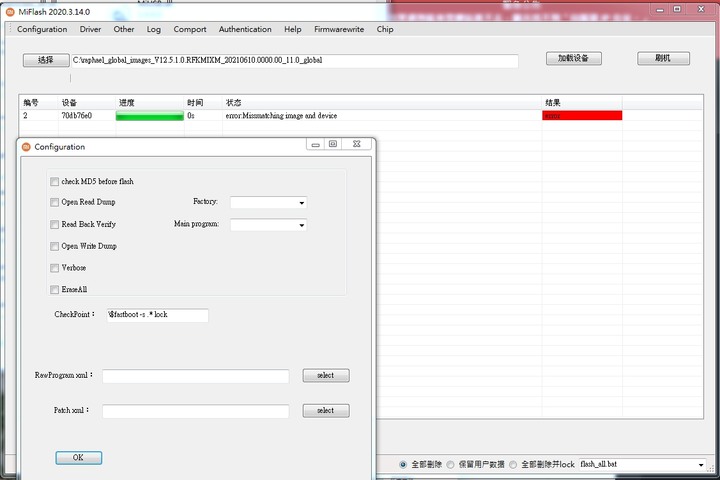This screenshot has width=720, height=480.
Task: Click the 设备 column header
Action: pyautogui.click(x=87, y=103)
